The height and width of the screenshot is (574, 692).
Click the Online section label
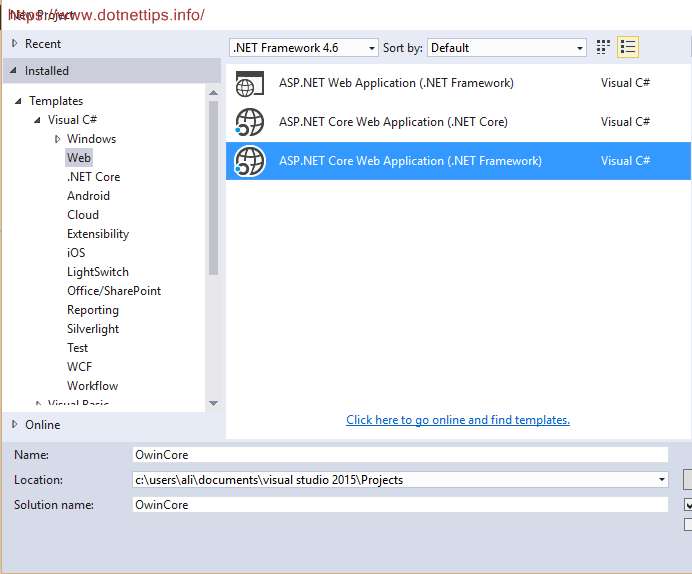point(43,424)
